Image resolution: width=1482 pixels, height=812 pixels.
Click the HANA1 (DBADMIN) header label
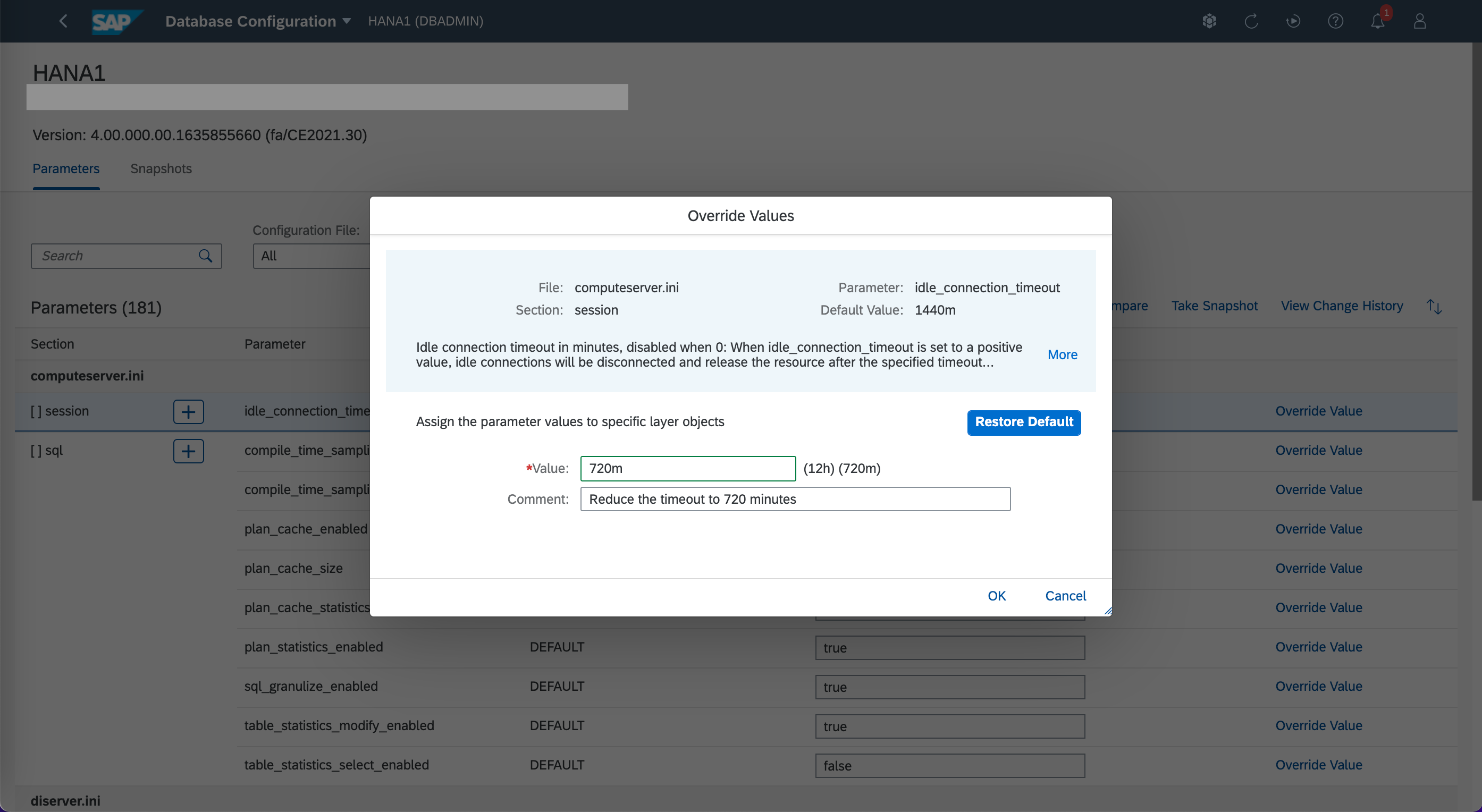[x=426, y=21]
